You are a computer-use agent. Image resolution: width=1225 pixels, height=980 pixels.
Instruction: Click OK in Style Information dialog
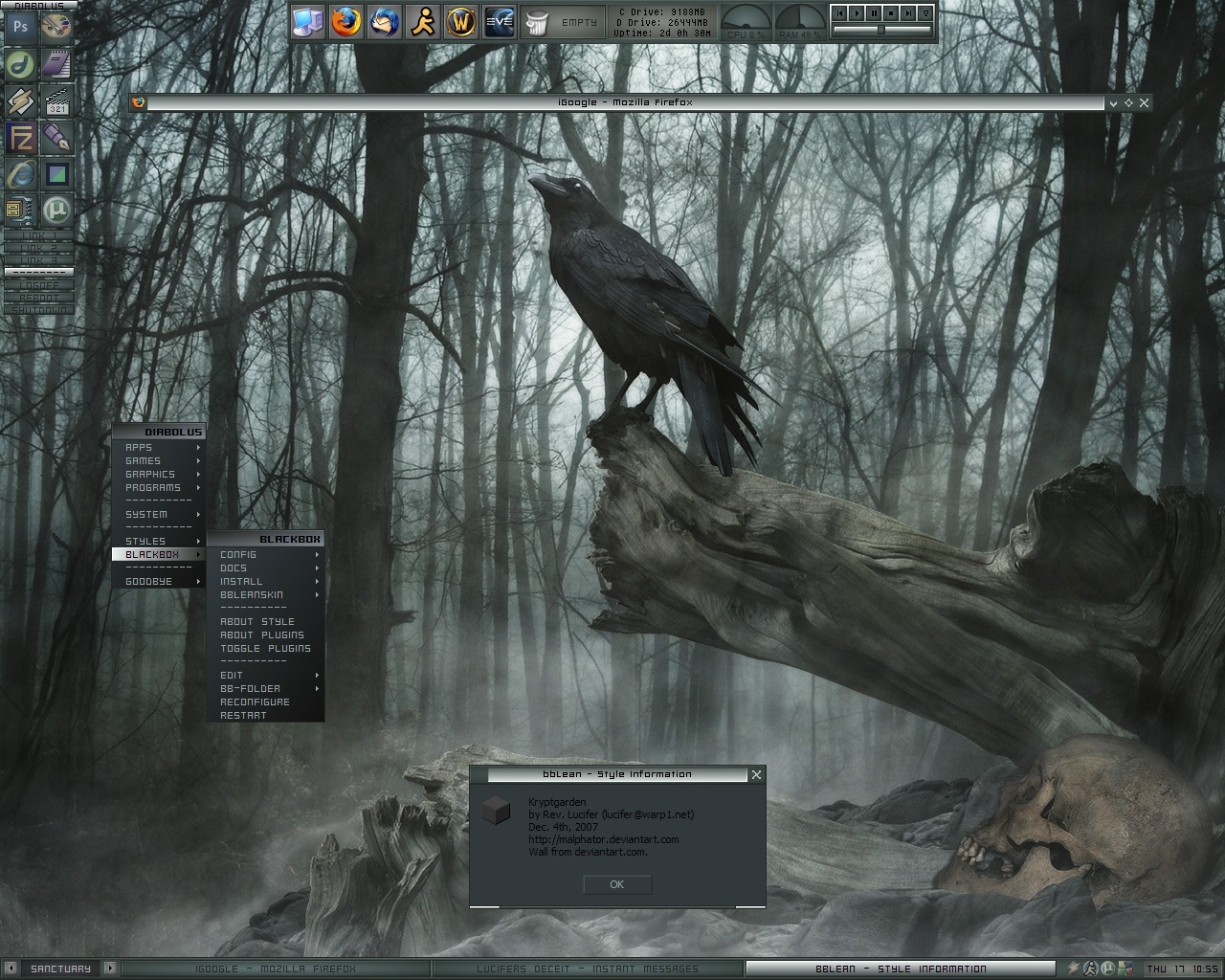click(617, 884)
